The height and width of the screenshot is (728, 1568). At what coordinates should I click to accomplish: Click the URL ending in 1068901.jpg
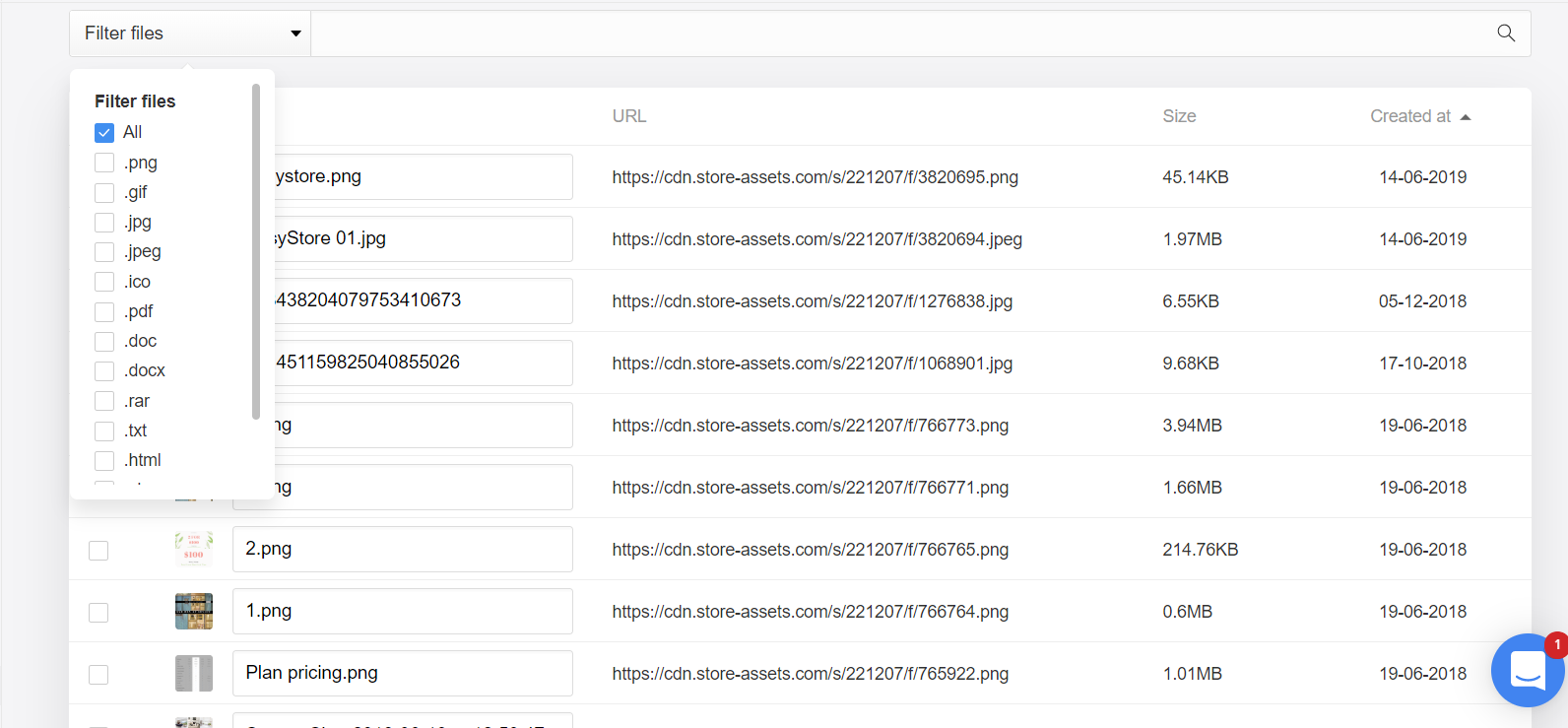813,364
